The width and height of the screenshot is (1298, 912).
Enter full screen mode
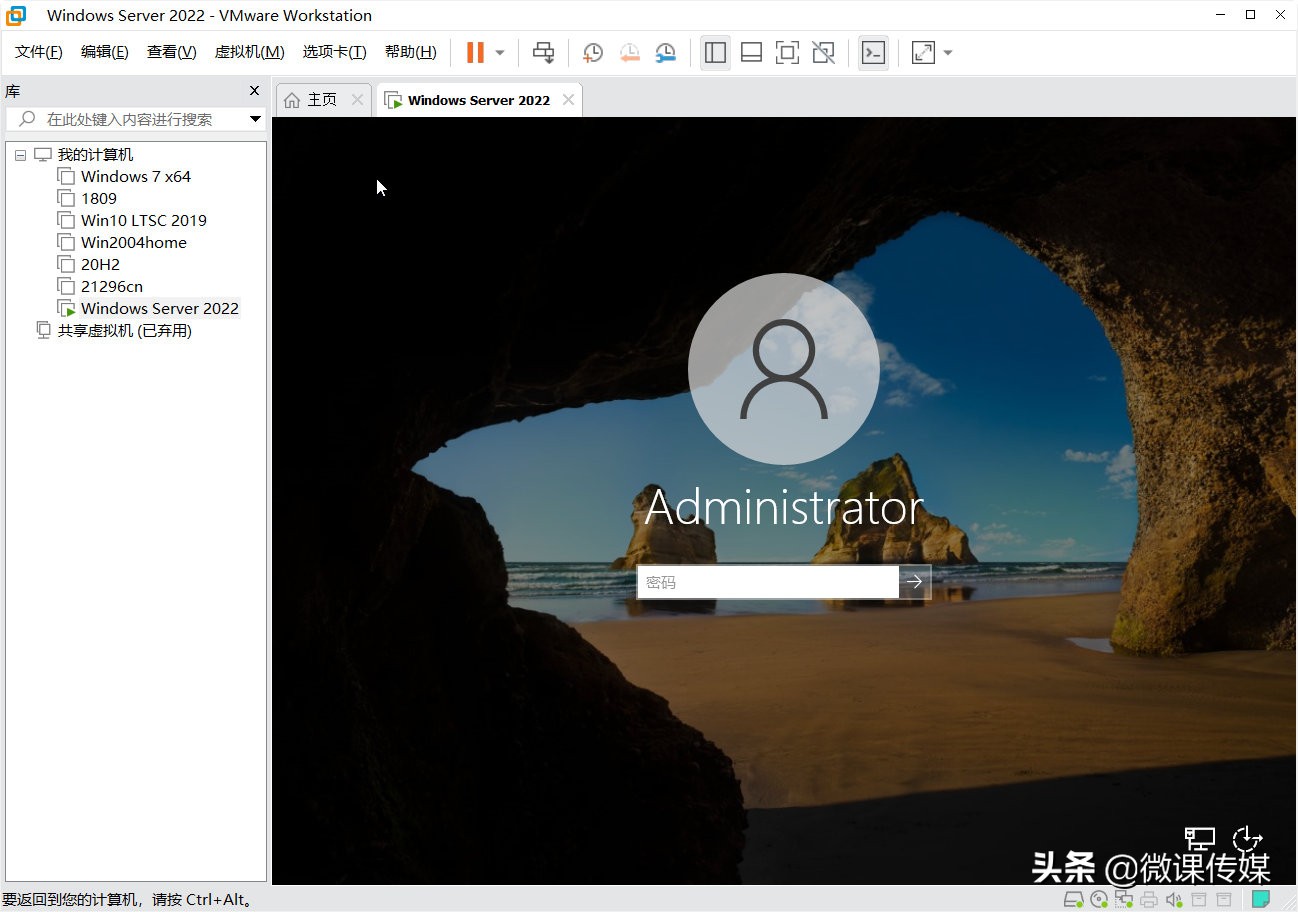click(x=787, y=53)
